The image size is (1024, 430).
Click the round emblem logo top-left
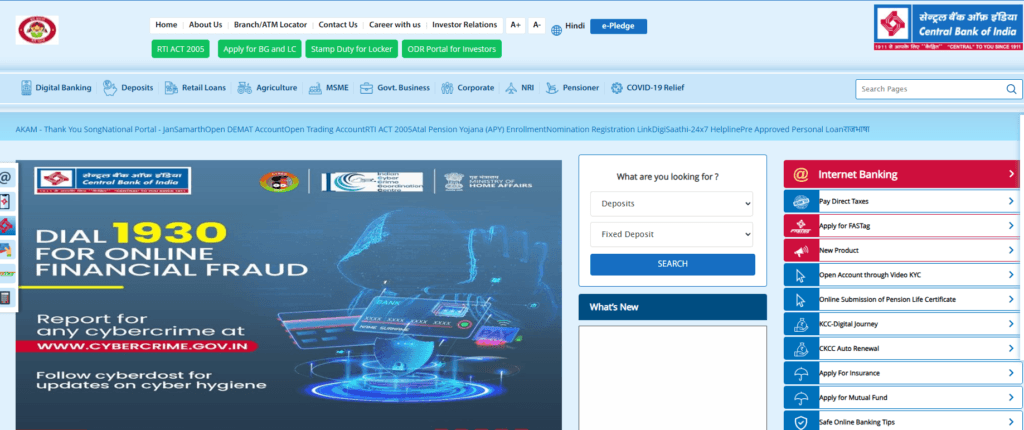tap(37, 30)
